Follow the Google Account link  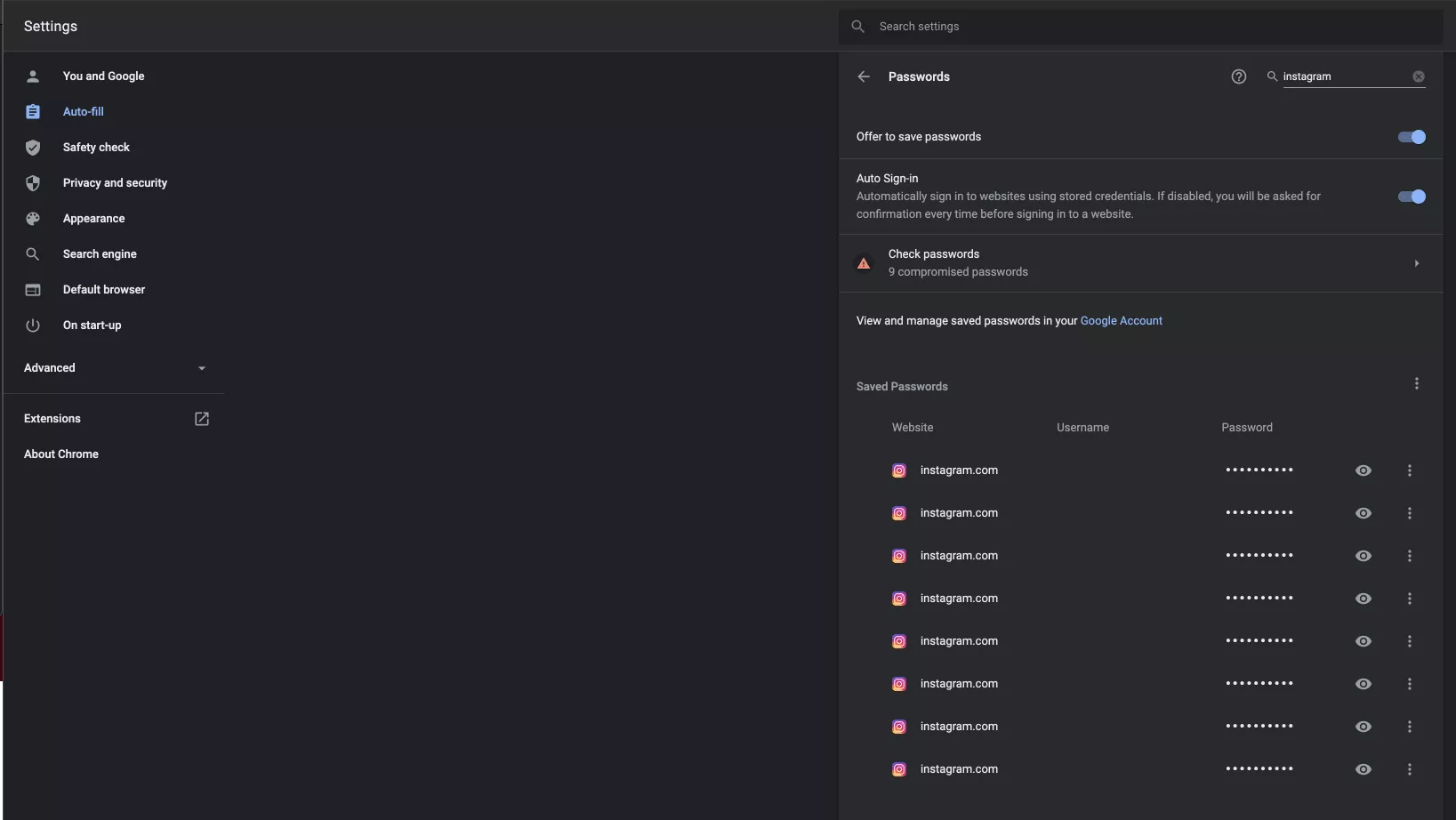1121,321
